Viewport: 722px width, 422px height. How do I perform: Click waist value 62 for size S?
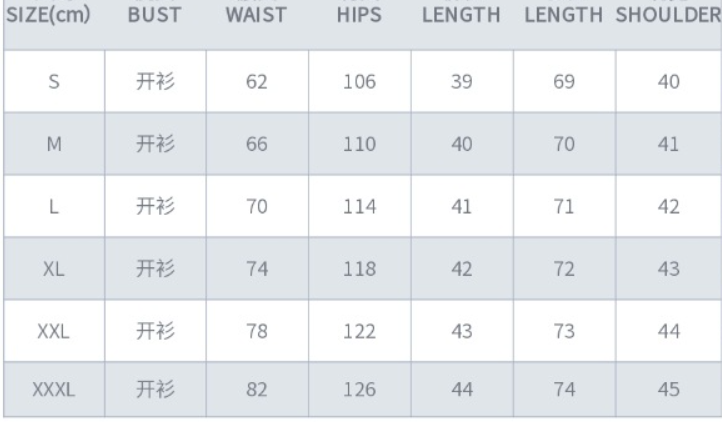(257, 82)
